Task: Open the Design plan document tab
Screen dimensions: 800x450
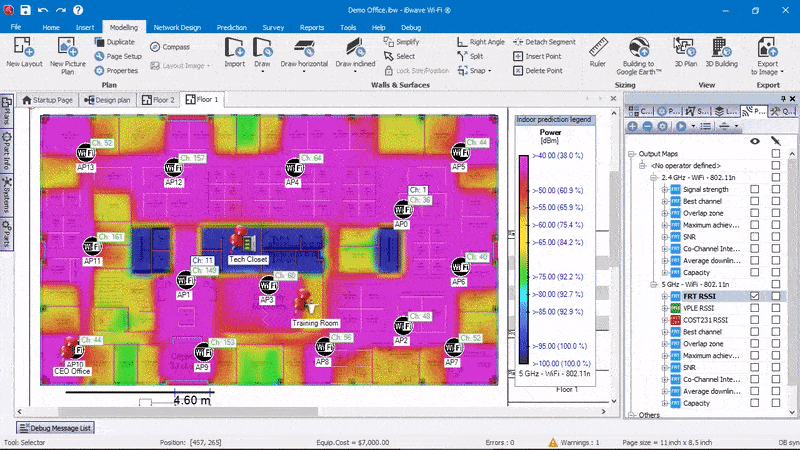Action: tap(108, 99)
